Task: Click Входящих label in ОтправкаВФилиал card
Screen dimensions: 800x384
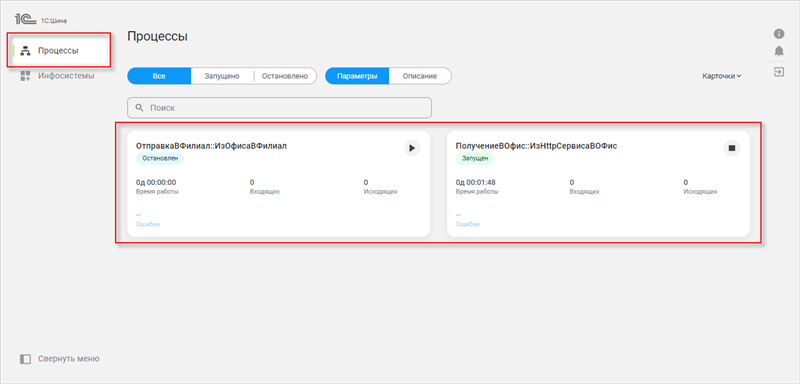Action: click(265, 192)
